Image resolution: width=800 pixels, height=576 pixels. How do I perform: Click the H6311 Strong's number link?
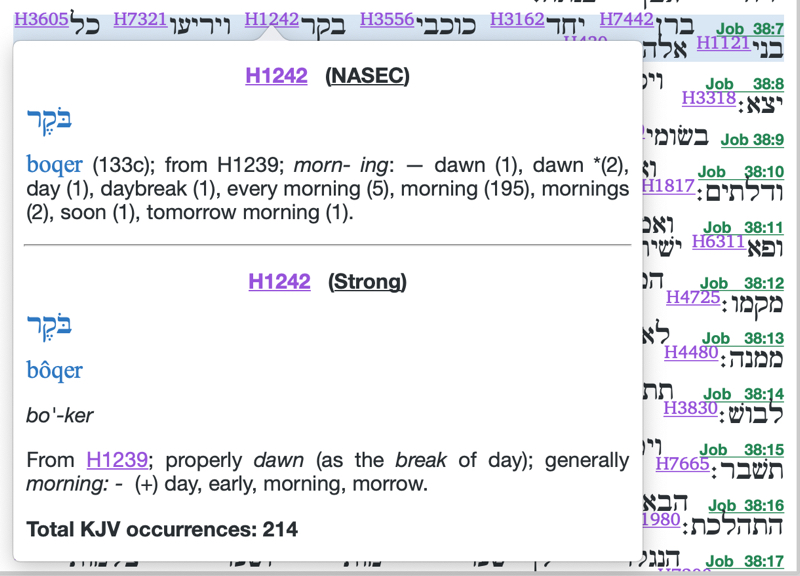(x=717, y=241)
